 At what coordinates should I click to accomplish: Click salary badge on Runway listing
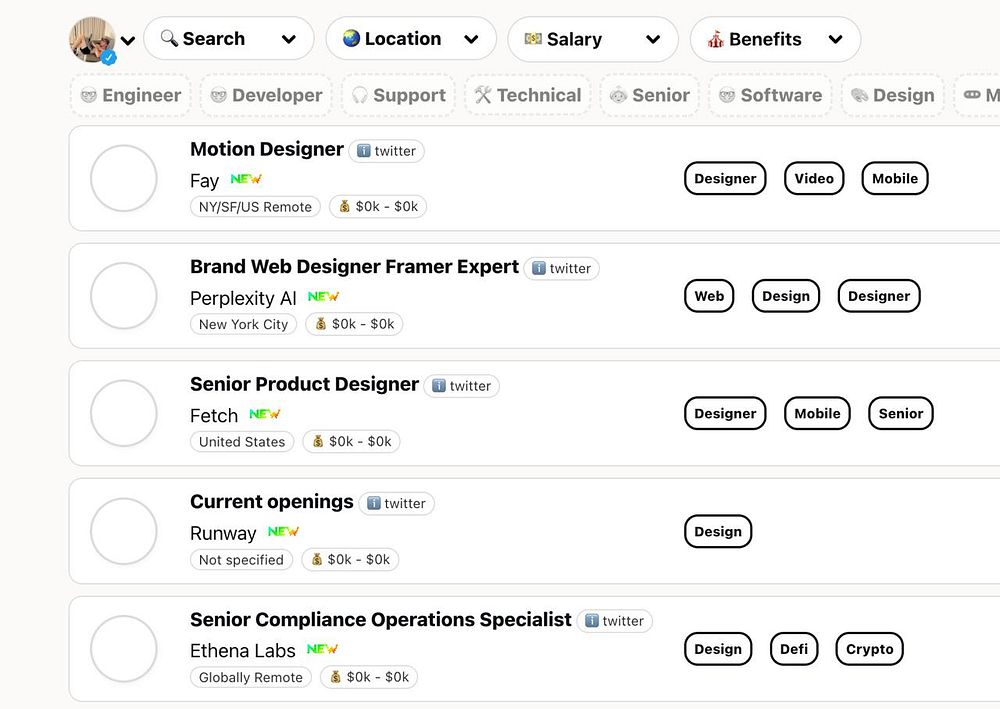[351, 560]
